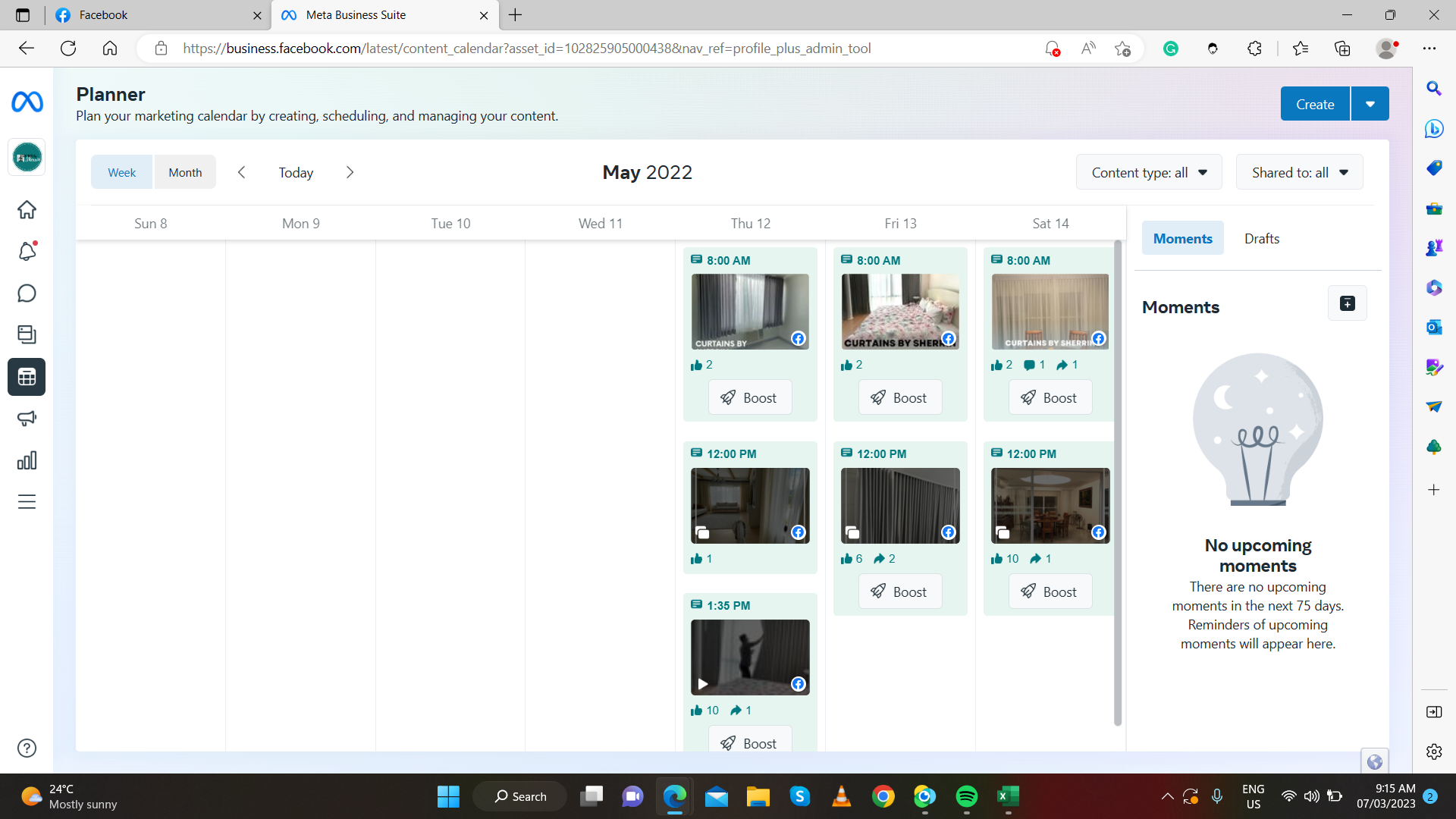Open Thursday 1:35 PM video thumbnail
The image size is (1456, 819).
[749, 657]
